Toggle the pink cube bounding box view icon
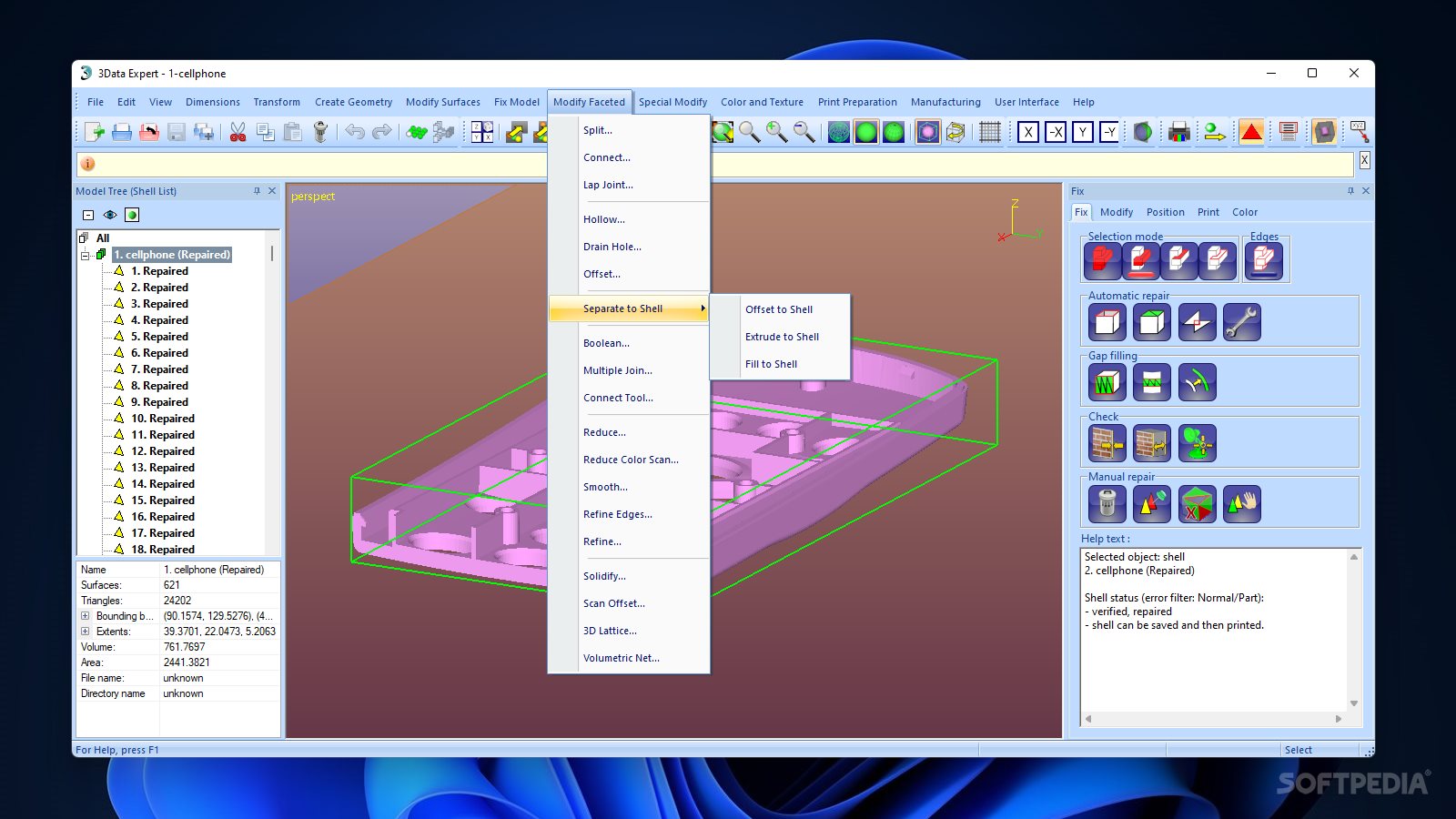The height and width of the screenshot is (819, 1456). (x=927, y=132)
